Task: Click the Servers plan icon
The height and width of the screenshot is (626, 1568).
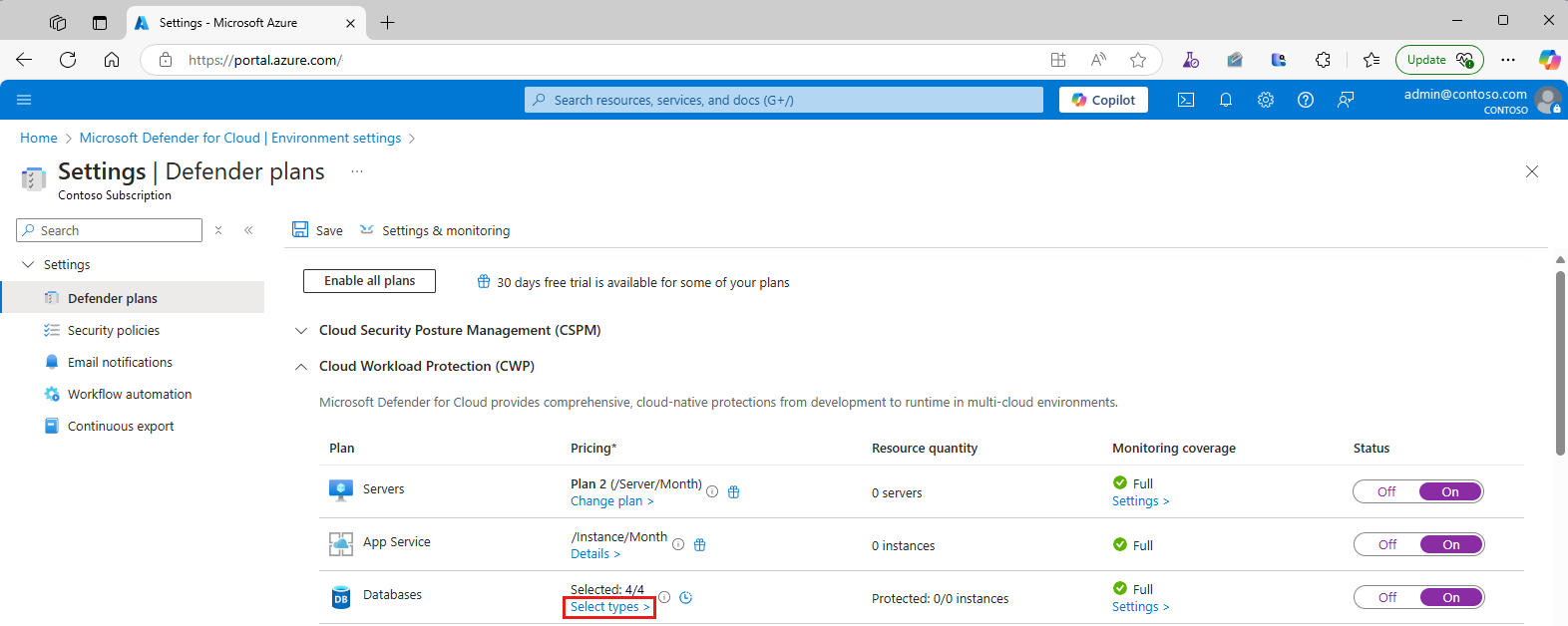Action: tap(341, 489)
